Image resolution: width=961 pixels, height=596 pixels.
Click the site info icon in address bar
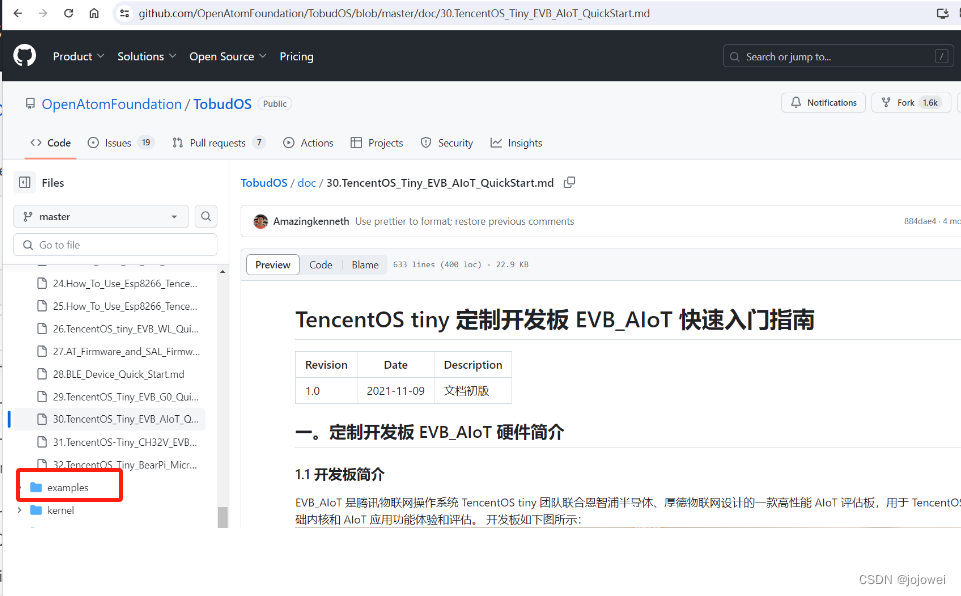tap(124, 13)
